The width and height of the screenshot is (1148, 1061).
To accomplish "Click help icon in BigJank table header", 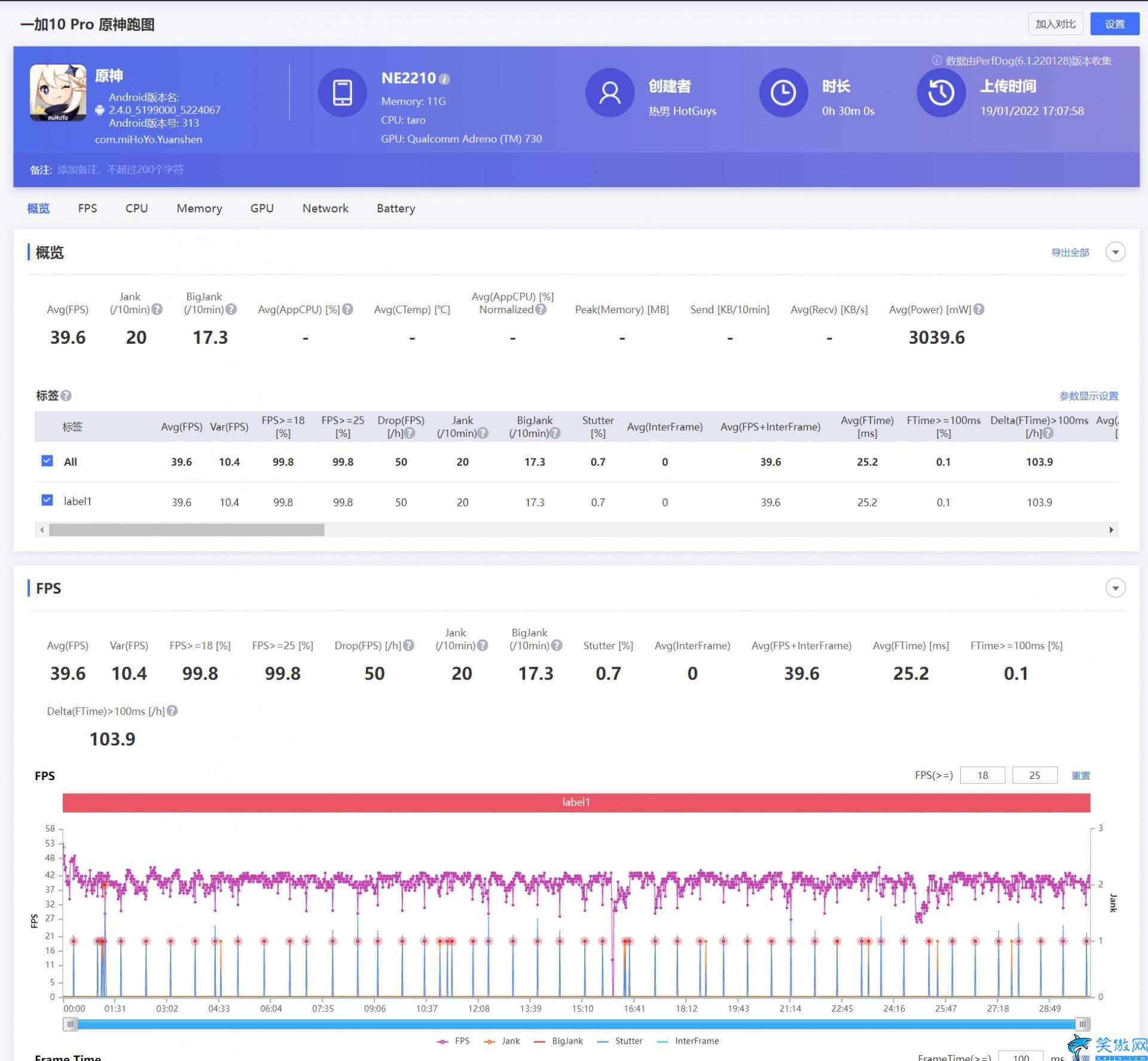I will [555, 433].
